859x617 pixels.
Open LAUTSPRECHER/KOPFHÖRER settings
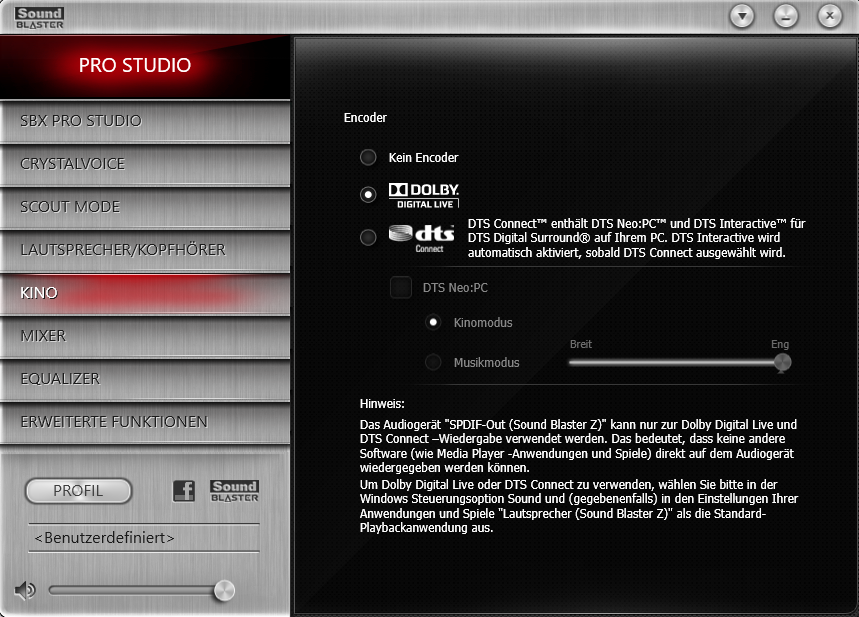(145, 250)
